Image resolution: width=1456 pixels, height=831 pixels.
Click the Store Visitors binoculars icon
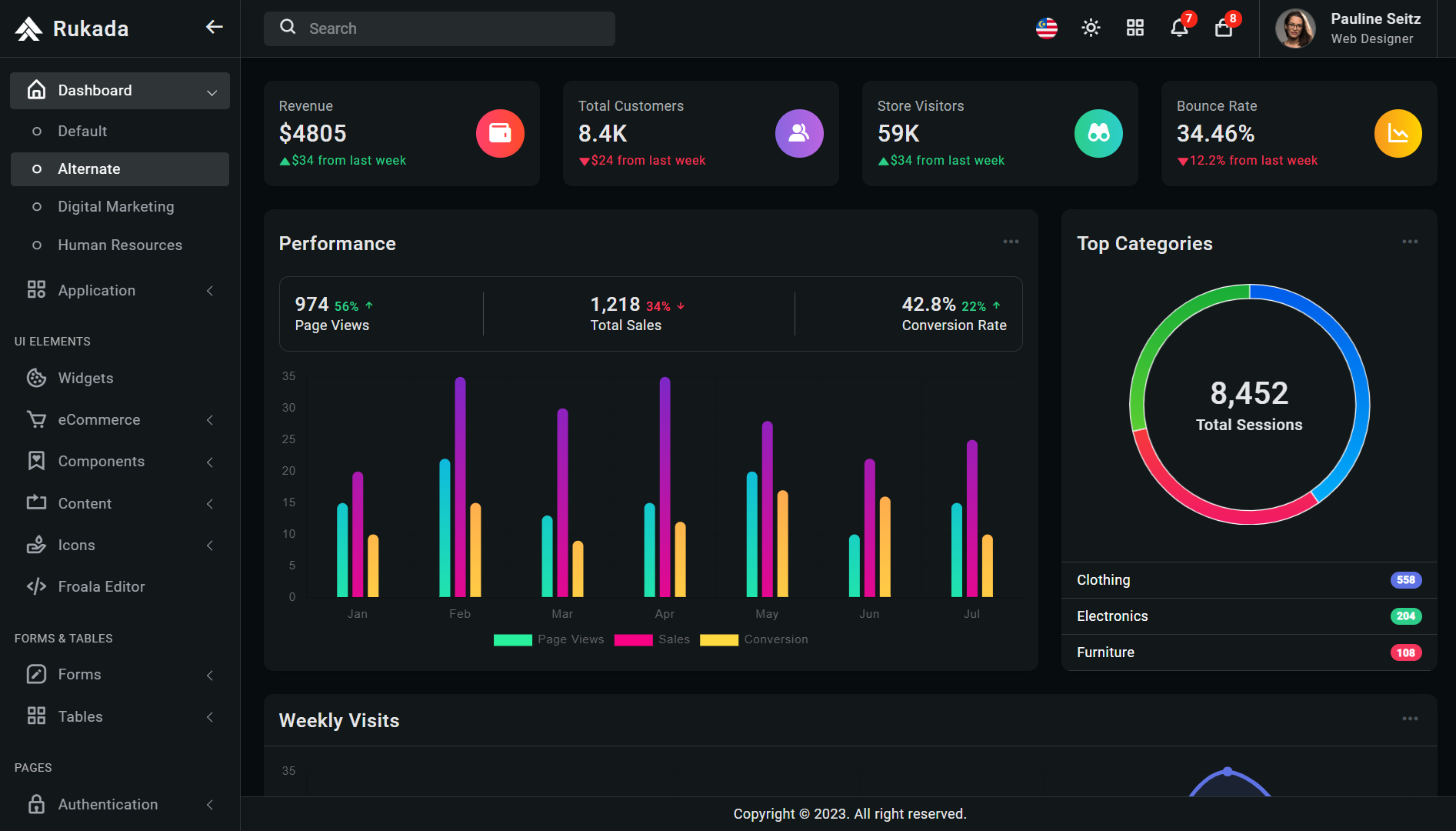pyautogui.click(x=1098, y=133)
